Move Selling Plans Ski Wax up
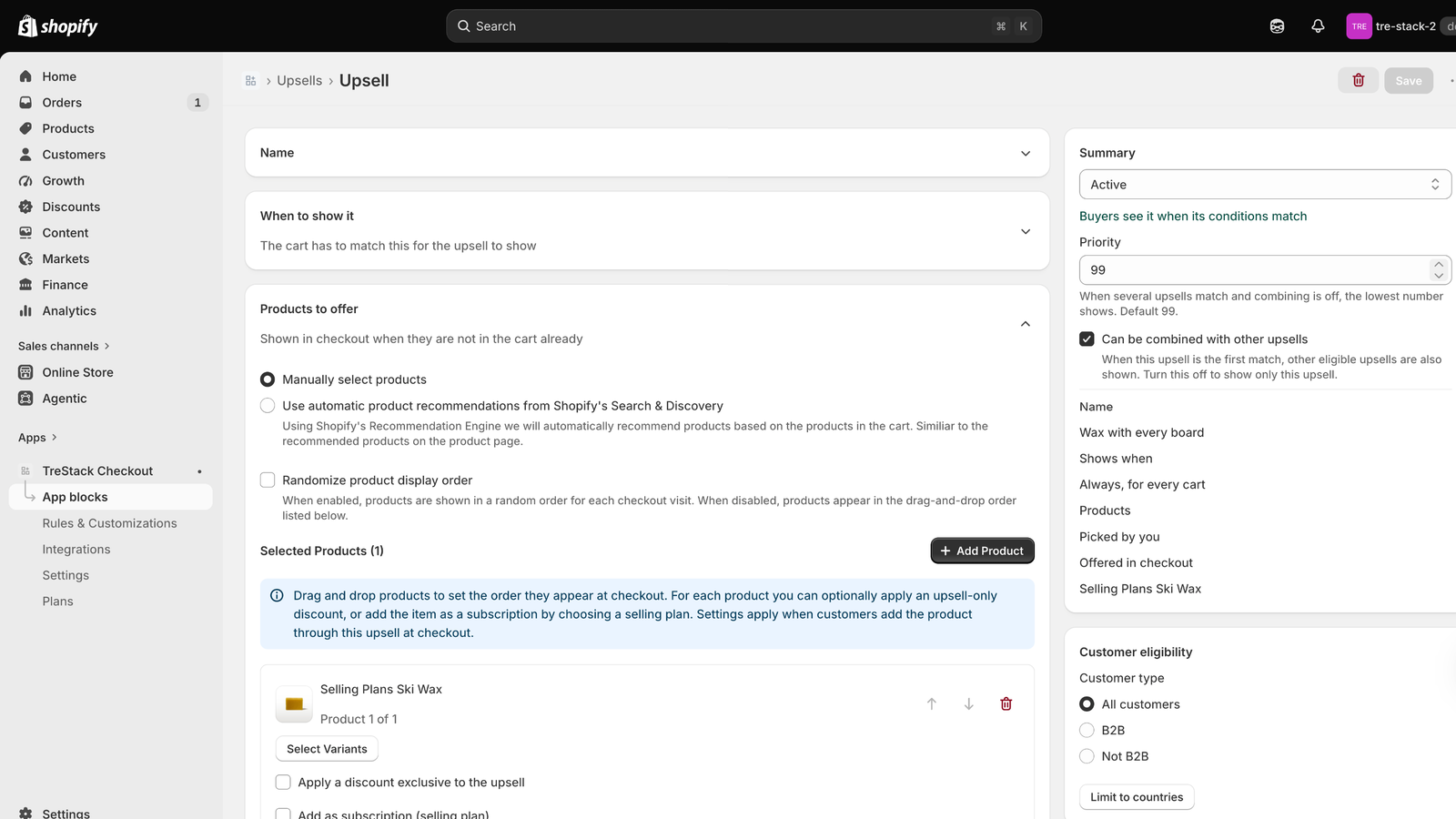Viewport: 1456px width, 819px height. point(932,703)
